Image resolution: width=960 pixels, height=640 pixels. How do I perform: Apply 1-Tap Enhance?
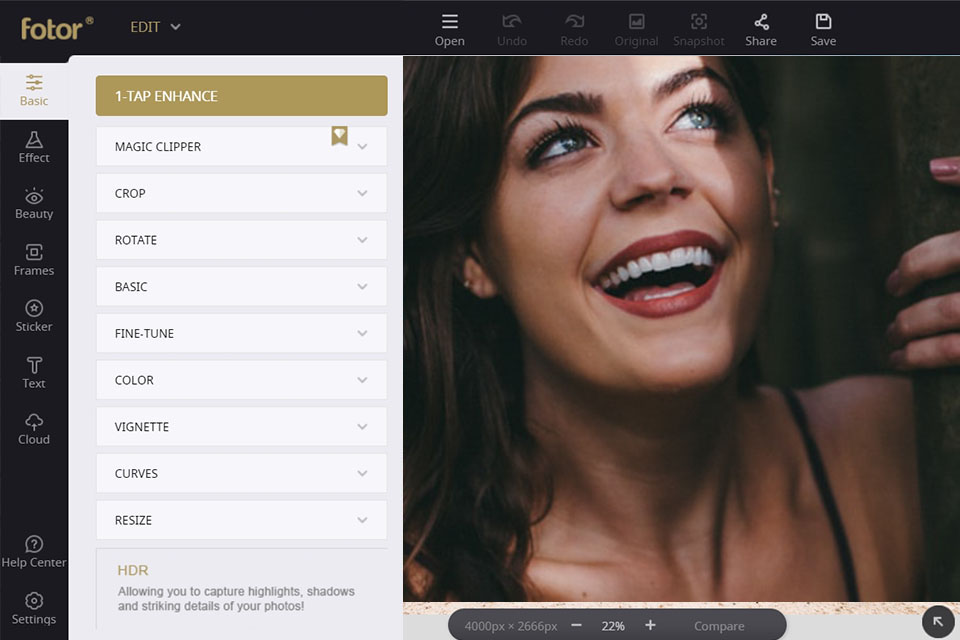[x=240, y=96]
